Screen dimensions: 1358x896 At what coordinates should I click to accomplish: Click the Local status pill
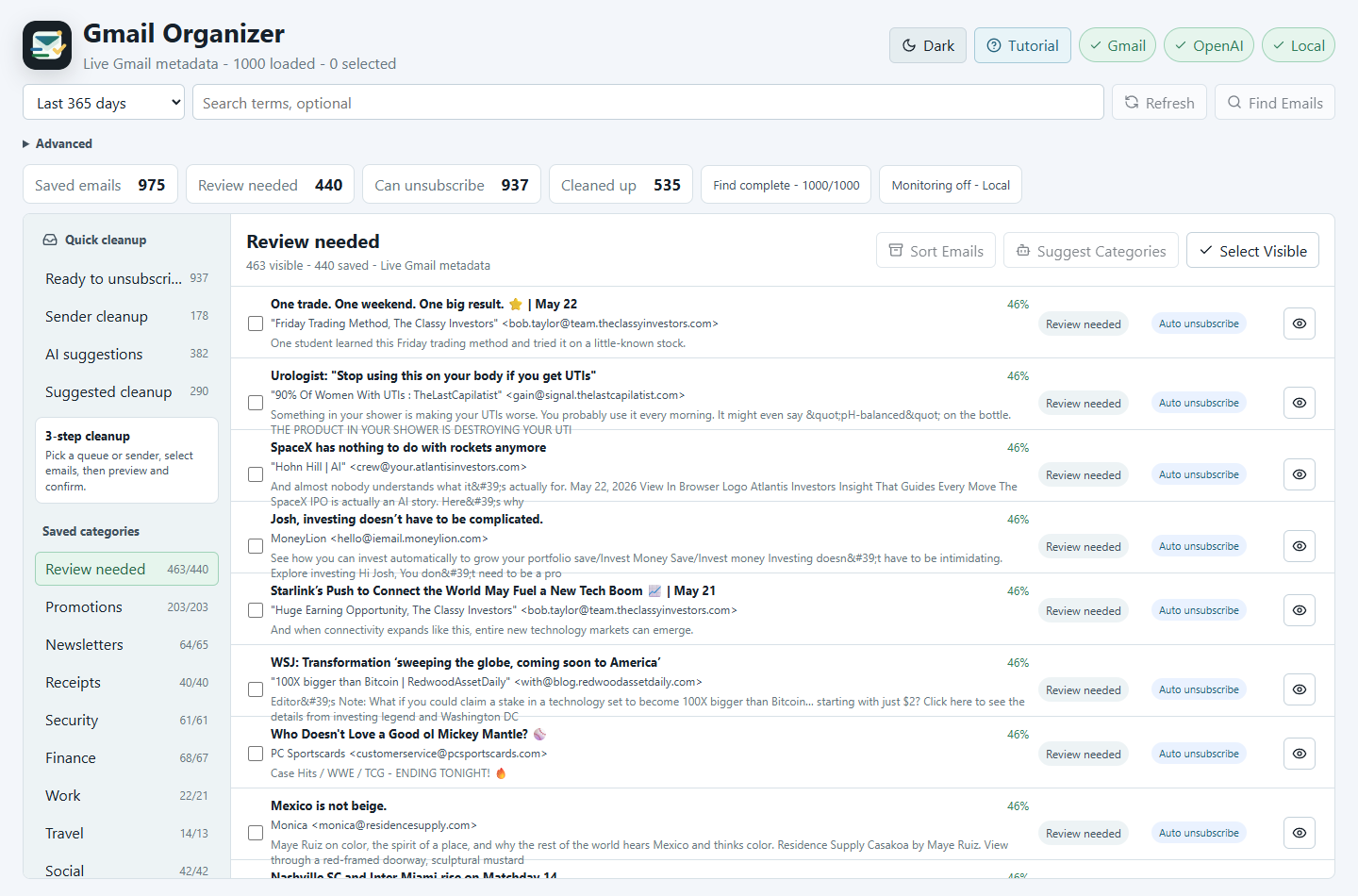pyautogui.click(x=1299, y=45)
